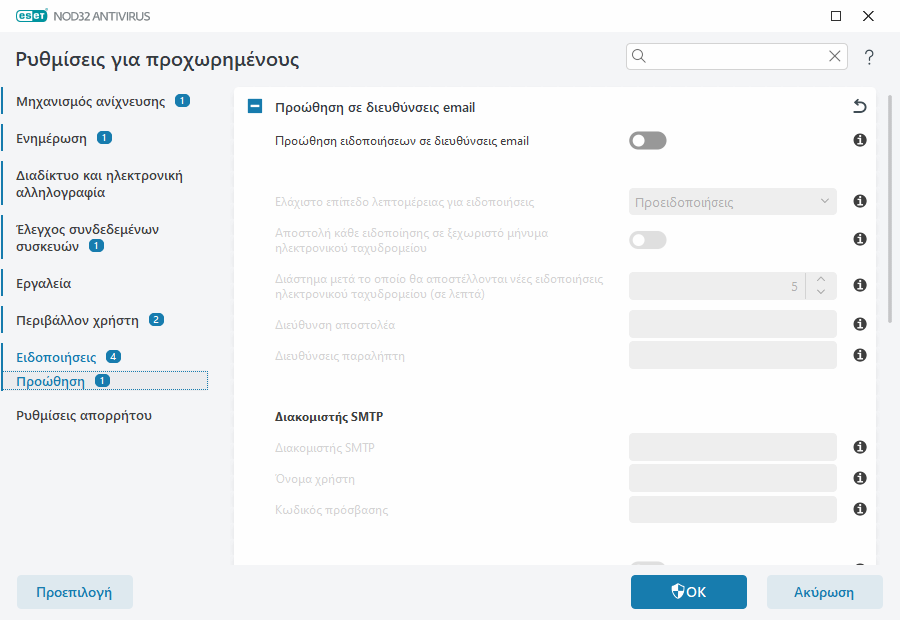Viewport: 900px width, 620px height.
Task: Collapse the Προώθηση σε διευθύνσεις email section
Action: (256, 107)
